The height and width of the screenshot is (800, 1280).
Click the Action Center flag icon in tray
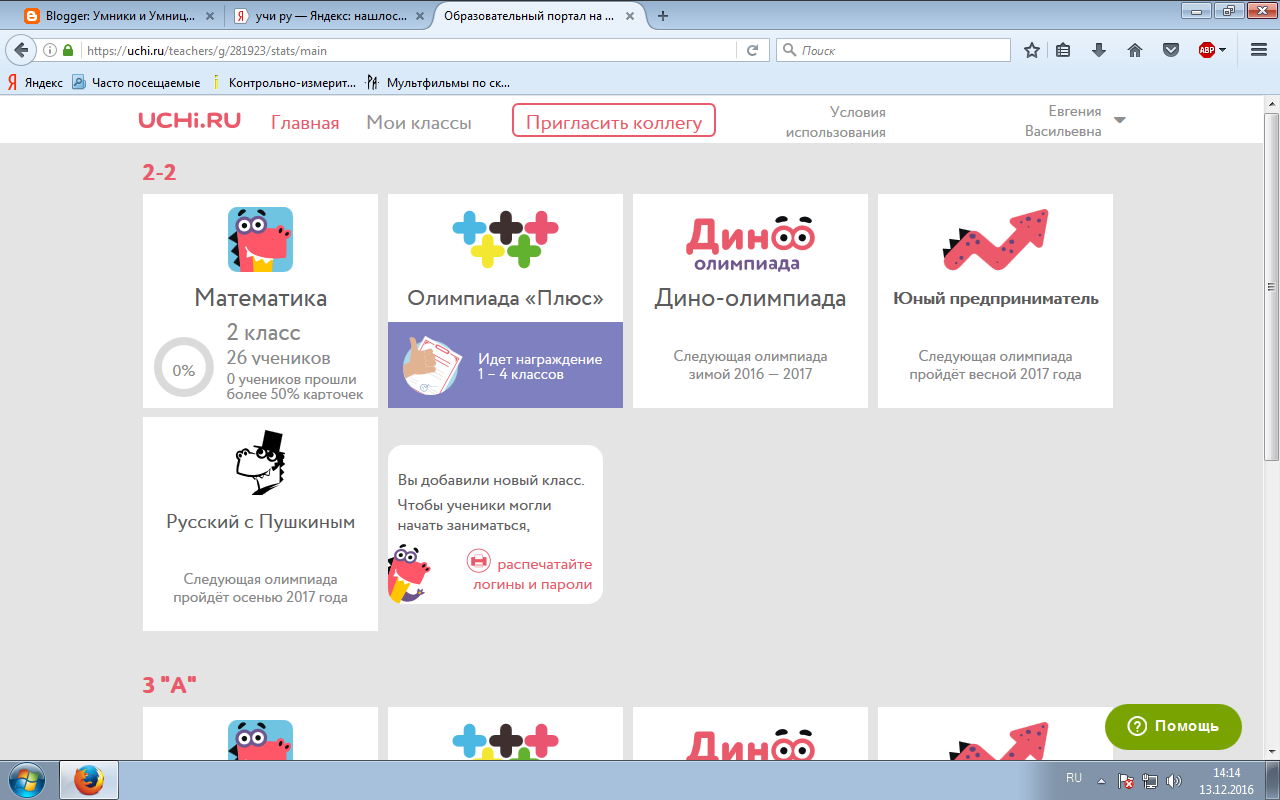(x=1126, y=780)
